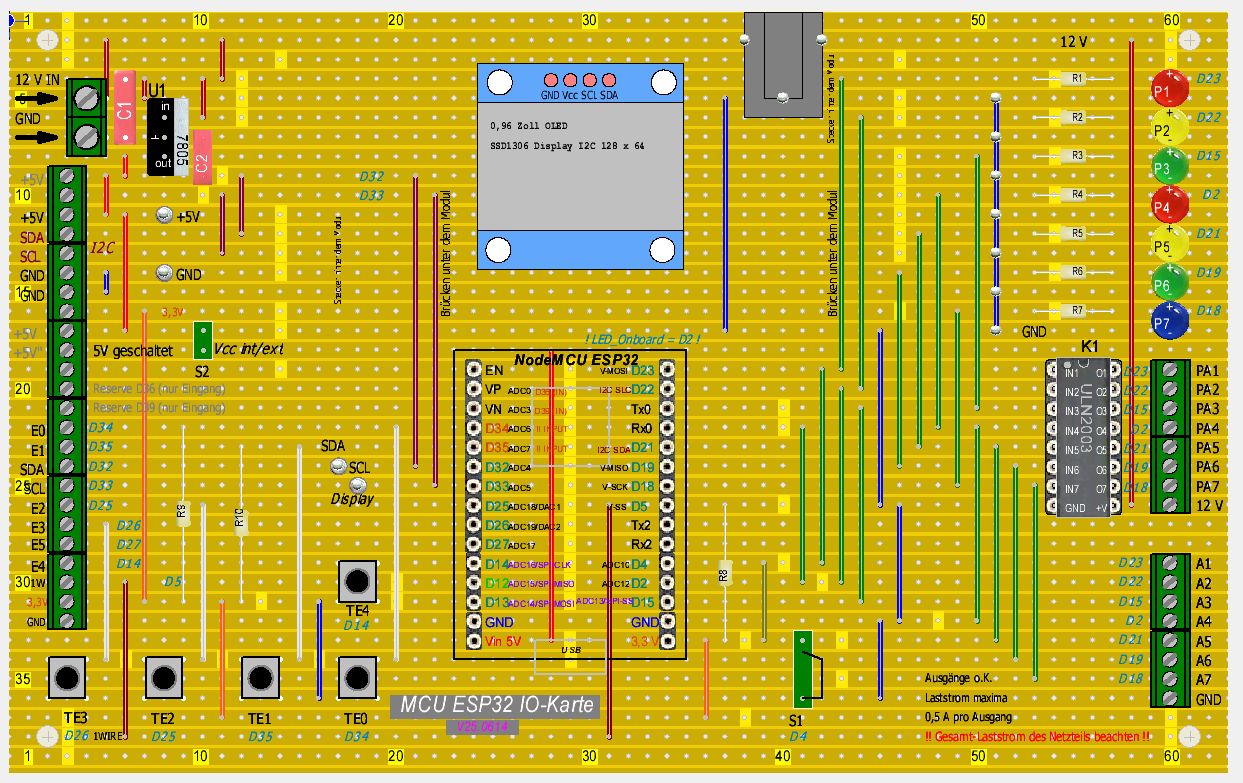
Task: Click the GND test point pad
Action: pos(165,273)
